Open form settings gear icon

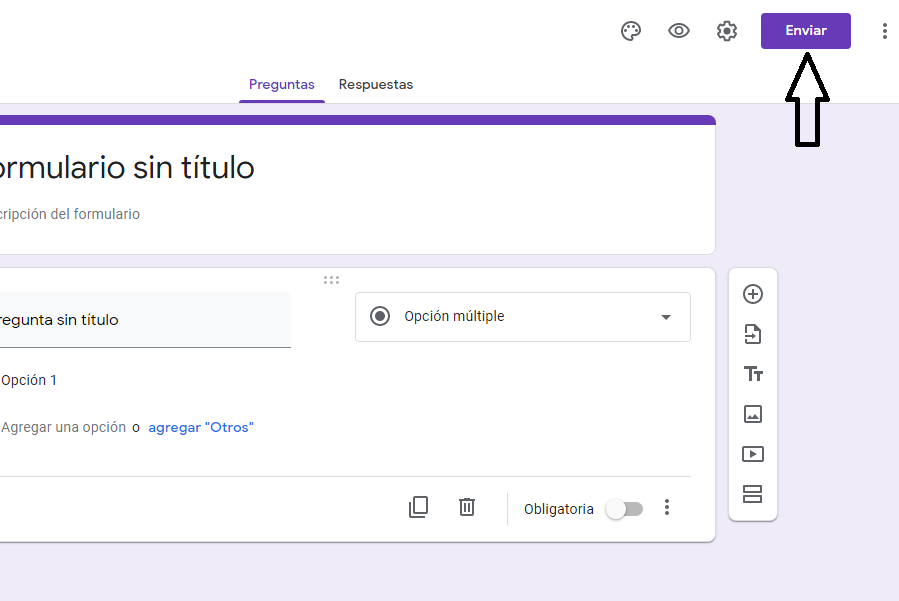coord(726,31)
